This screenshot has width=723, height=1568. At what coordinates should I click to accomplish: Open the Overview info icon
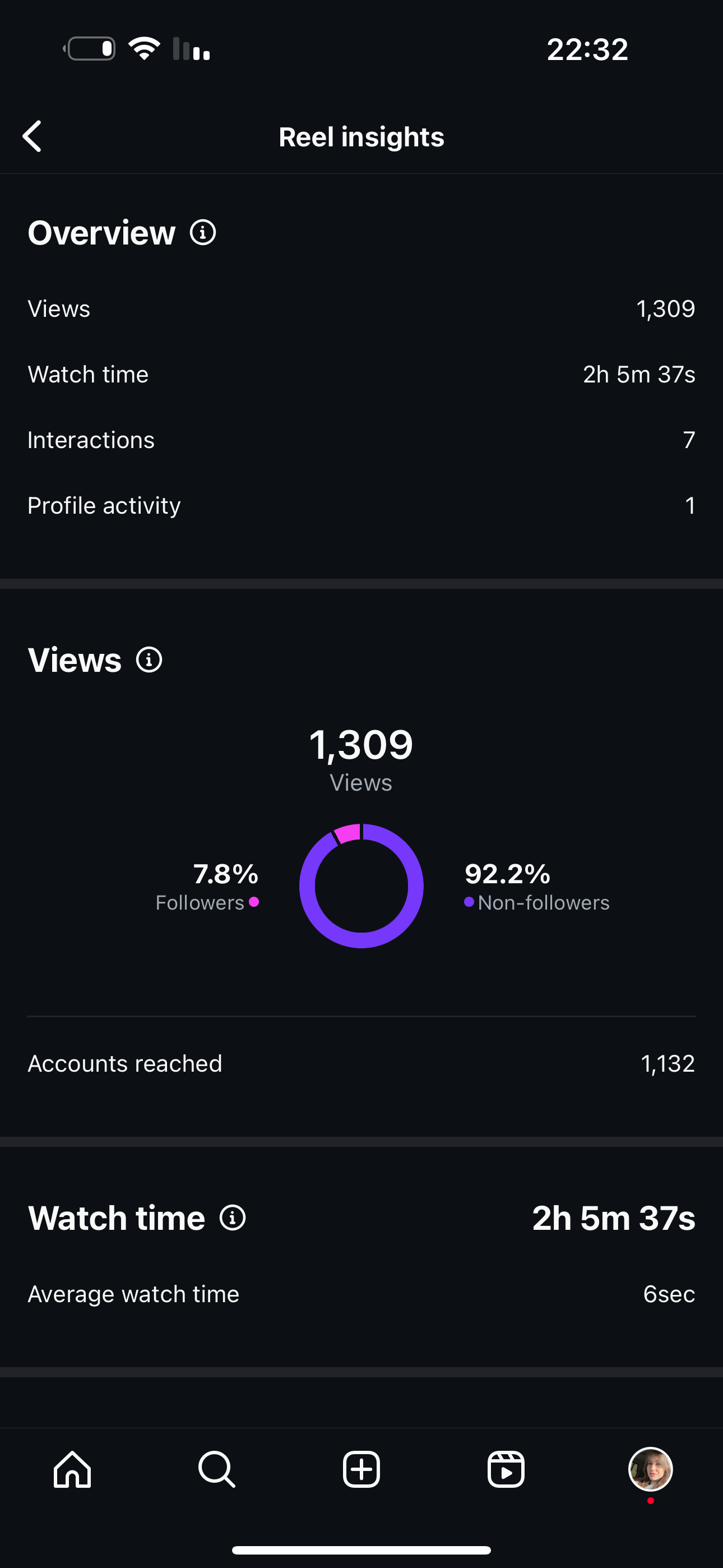[x=203, y=233]
